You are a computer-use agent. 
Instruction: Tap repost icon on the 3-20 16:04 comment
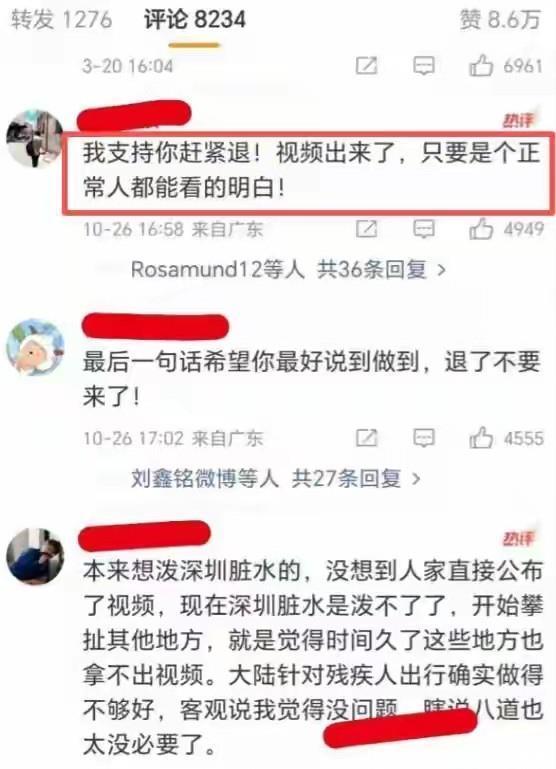pos(366,66)
